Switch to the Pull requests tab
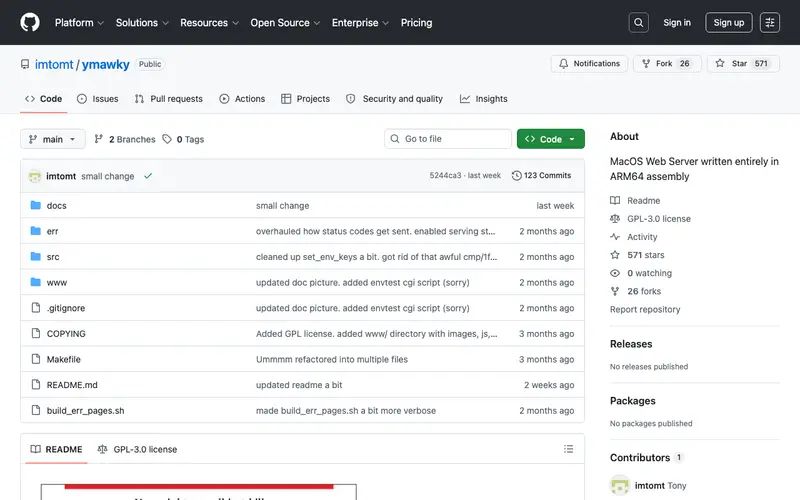 (x=168, y=99)
